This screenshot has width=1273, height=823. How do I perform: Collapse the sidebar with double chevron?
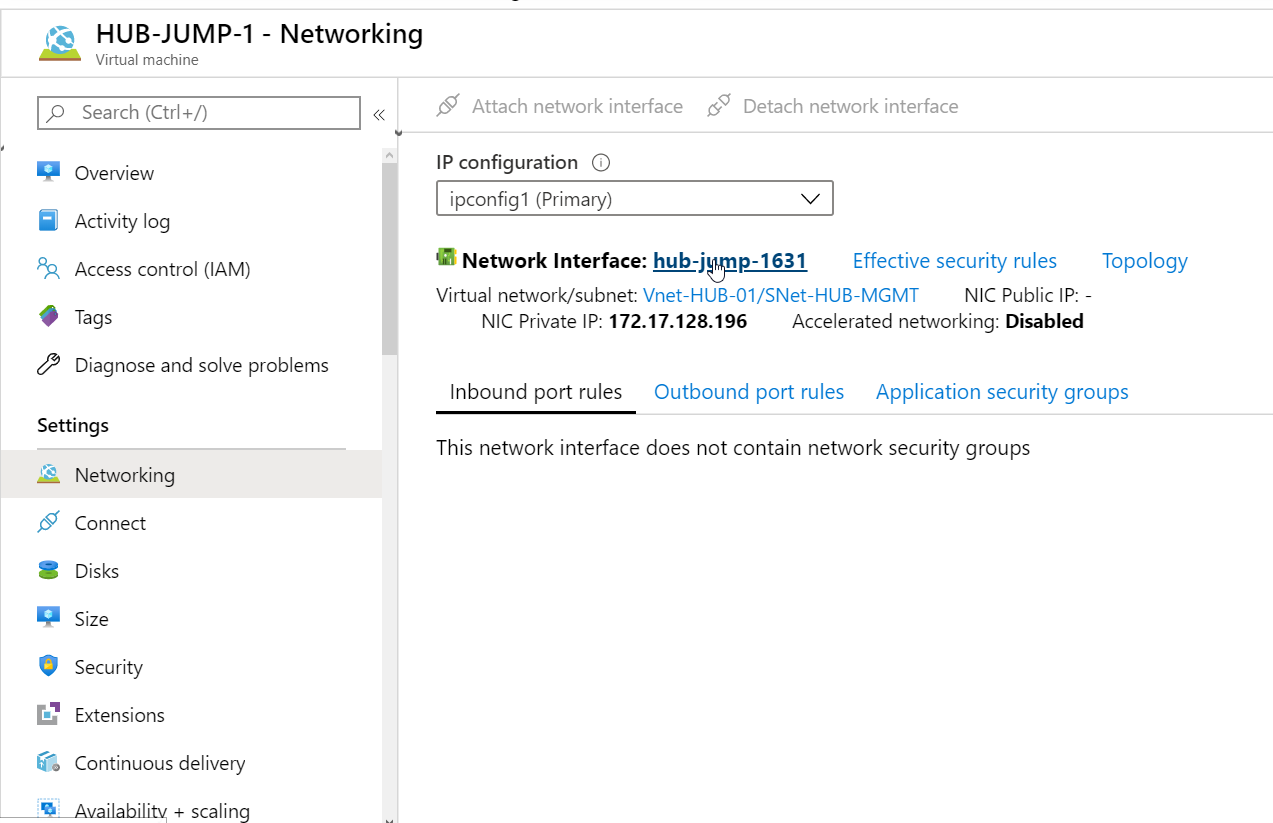[379, 114]
